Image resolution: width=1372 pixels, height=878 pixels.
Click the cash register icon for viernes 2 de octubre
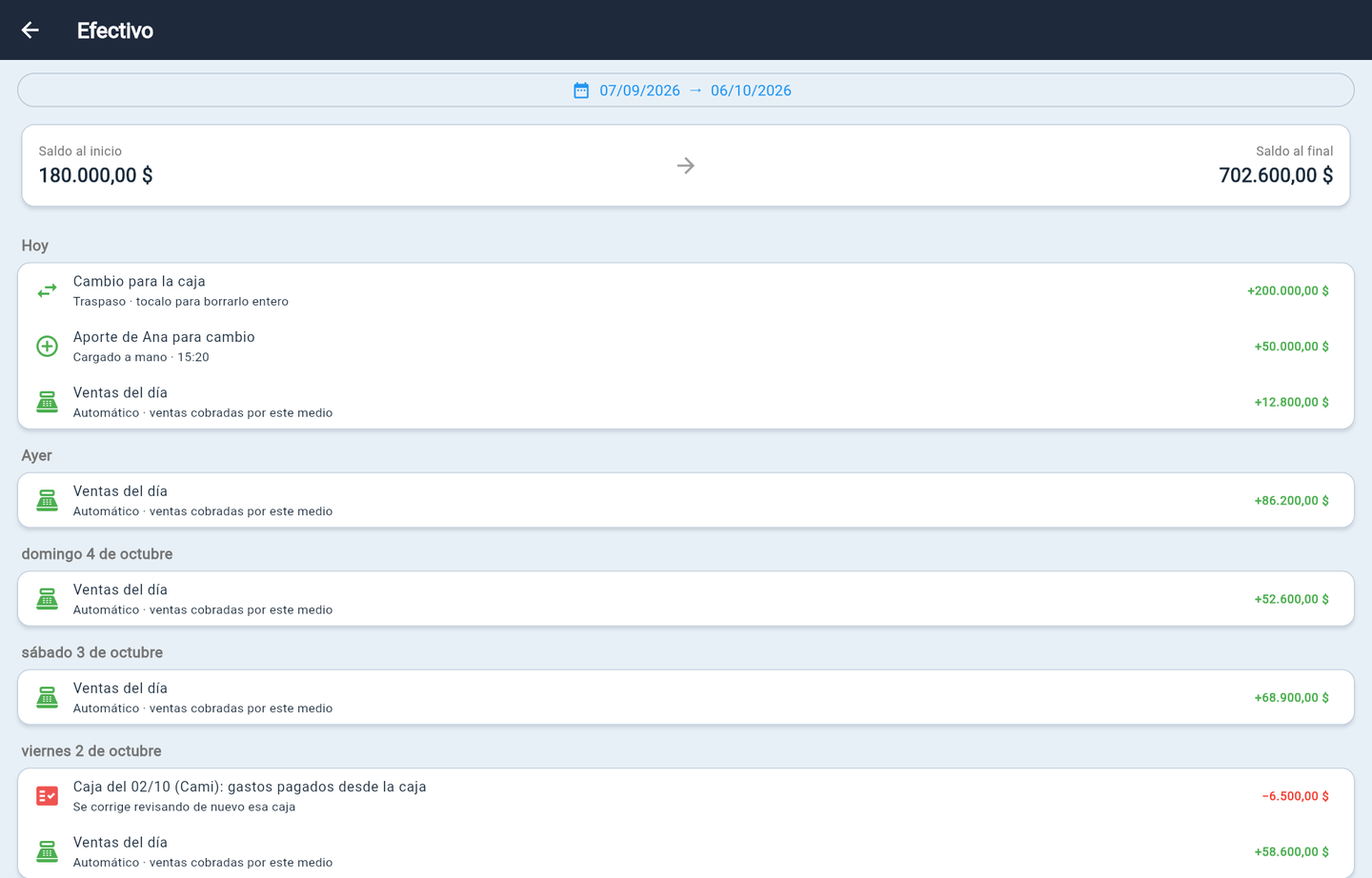coord(47,852)
